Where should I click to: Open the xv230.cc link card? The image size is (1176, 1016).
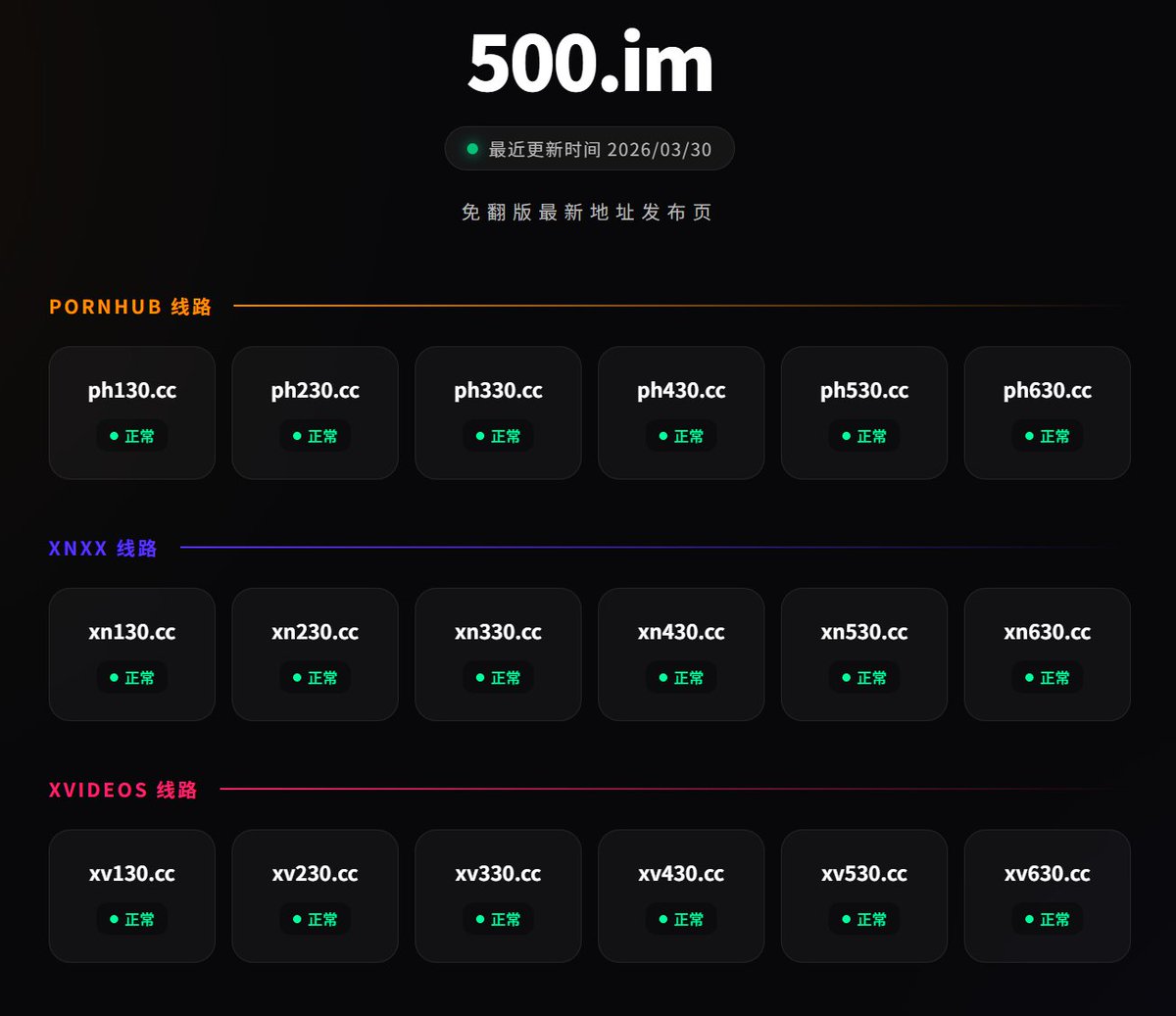[316, 896]
